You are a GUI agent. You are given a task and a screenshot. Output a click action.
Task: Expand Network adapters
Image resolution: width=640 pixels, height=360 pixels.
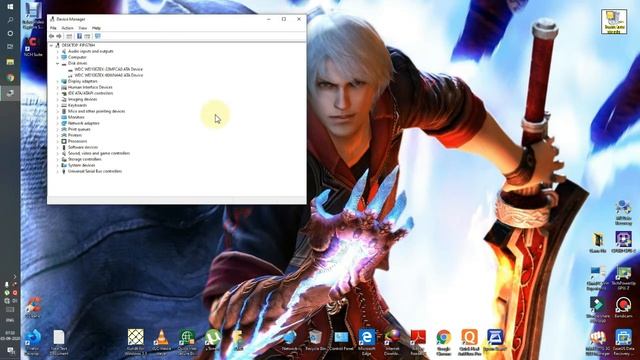click(58, 123)
